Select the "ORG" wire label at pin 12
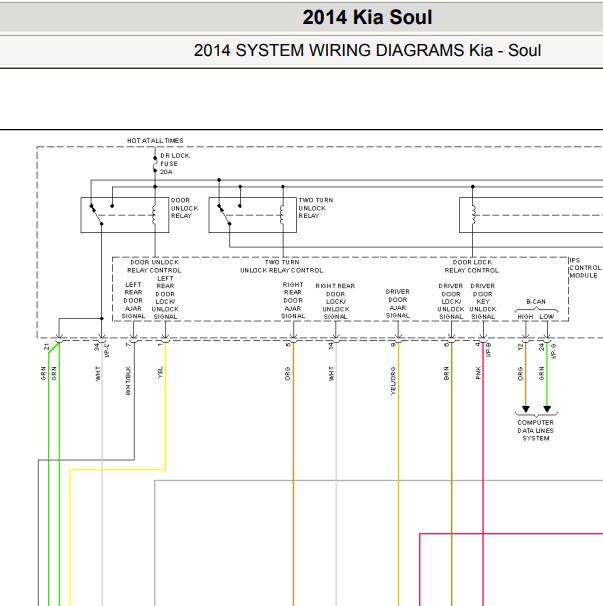Image resolution: width=603 pixels, height=606 pixels. [x=520, y=374]
